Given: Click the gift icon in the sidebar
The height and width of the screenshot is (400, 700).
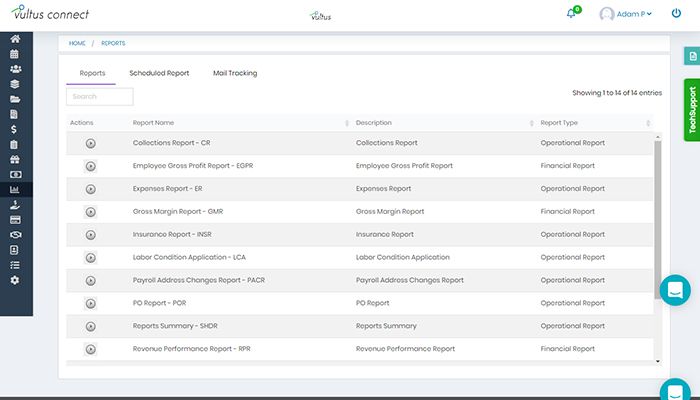Looking at the screenshot, I should (x=14, y=159).
